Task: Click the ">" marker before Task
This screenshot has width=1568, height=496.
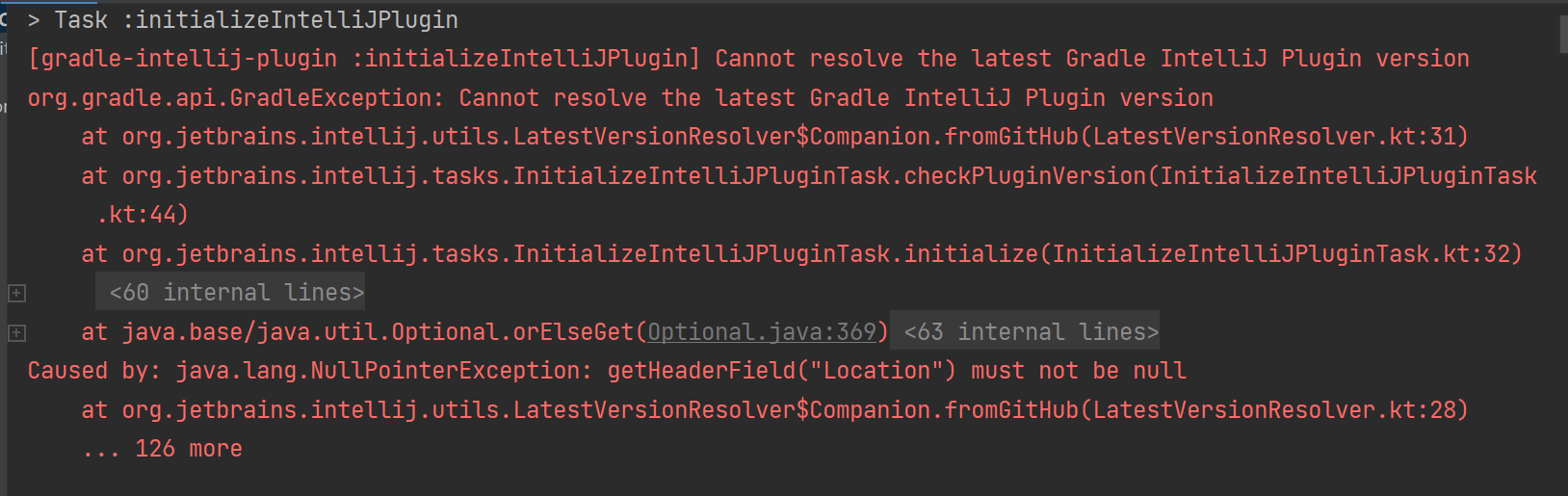Action: tap(34, 20)
